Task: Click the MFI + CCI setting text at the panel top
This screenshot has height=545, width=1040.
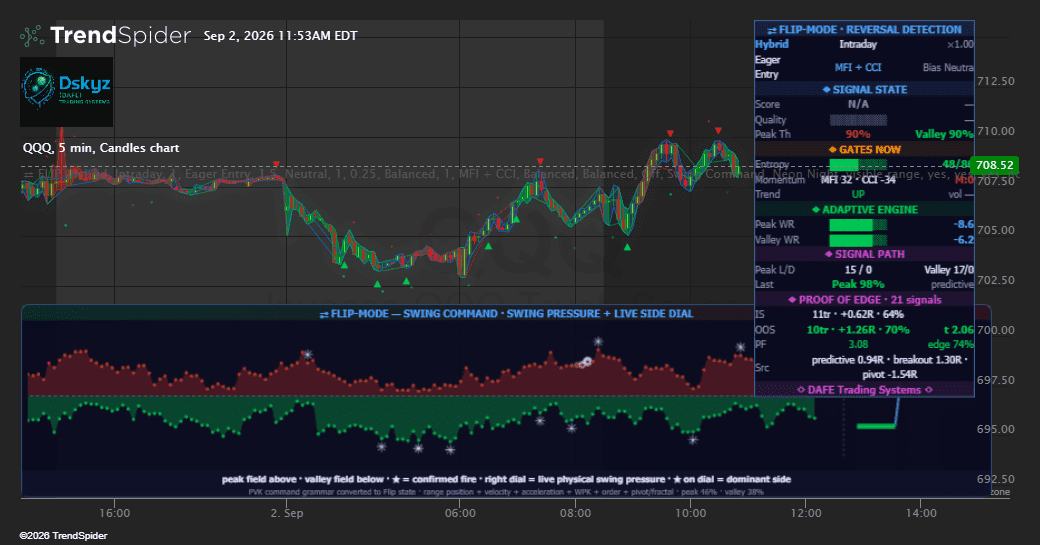Action: click(858, 68)
